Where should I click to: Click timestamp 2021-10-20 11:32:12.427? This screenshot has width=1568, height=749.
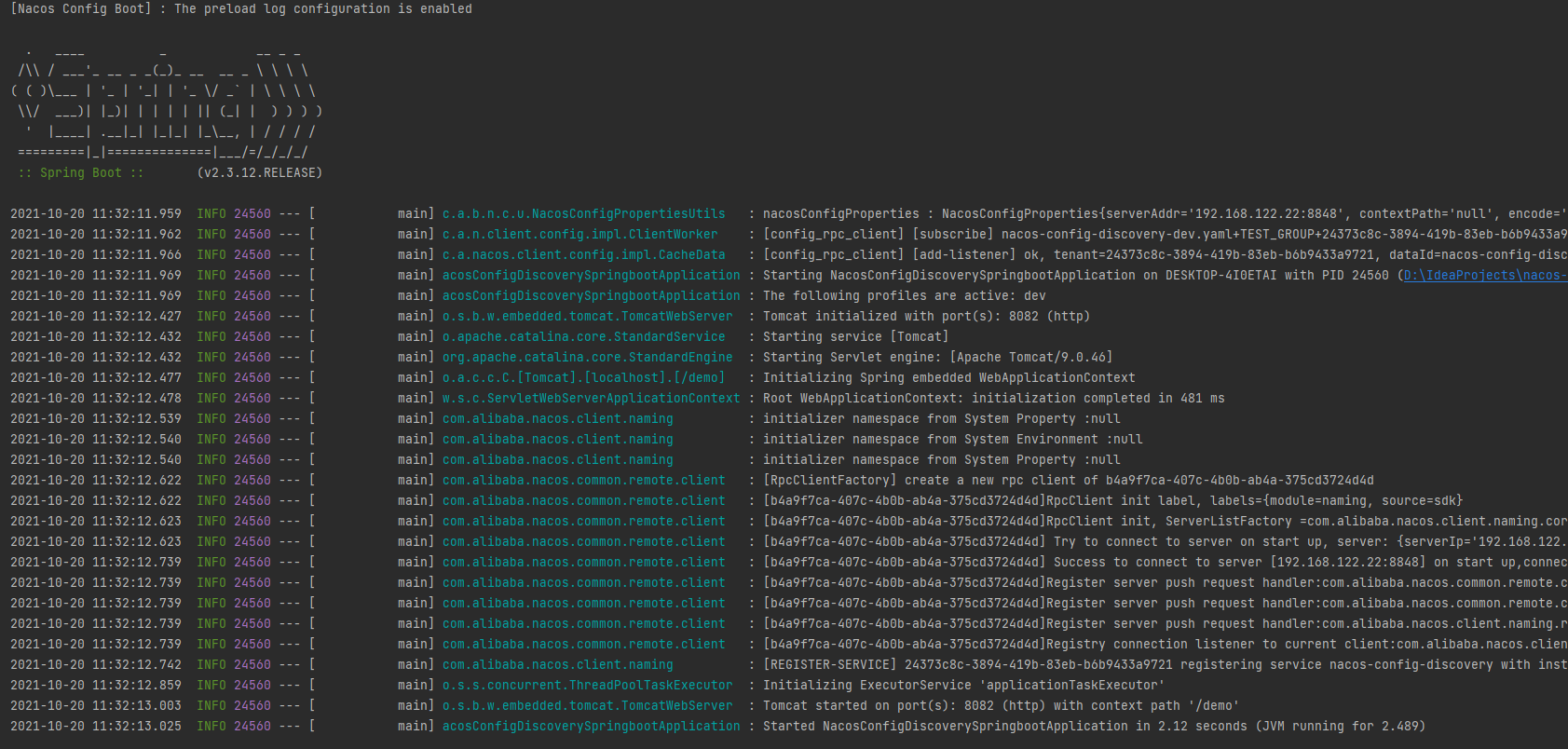[96, 316]
